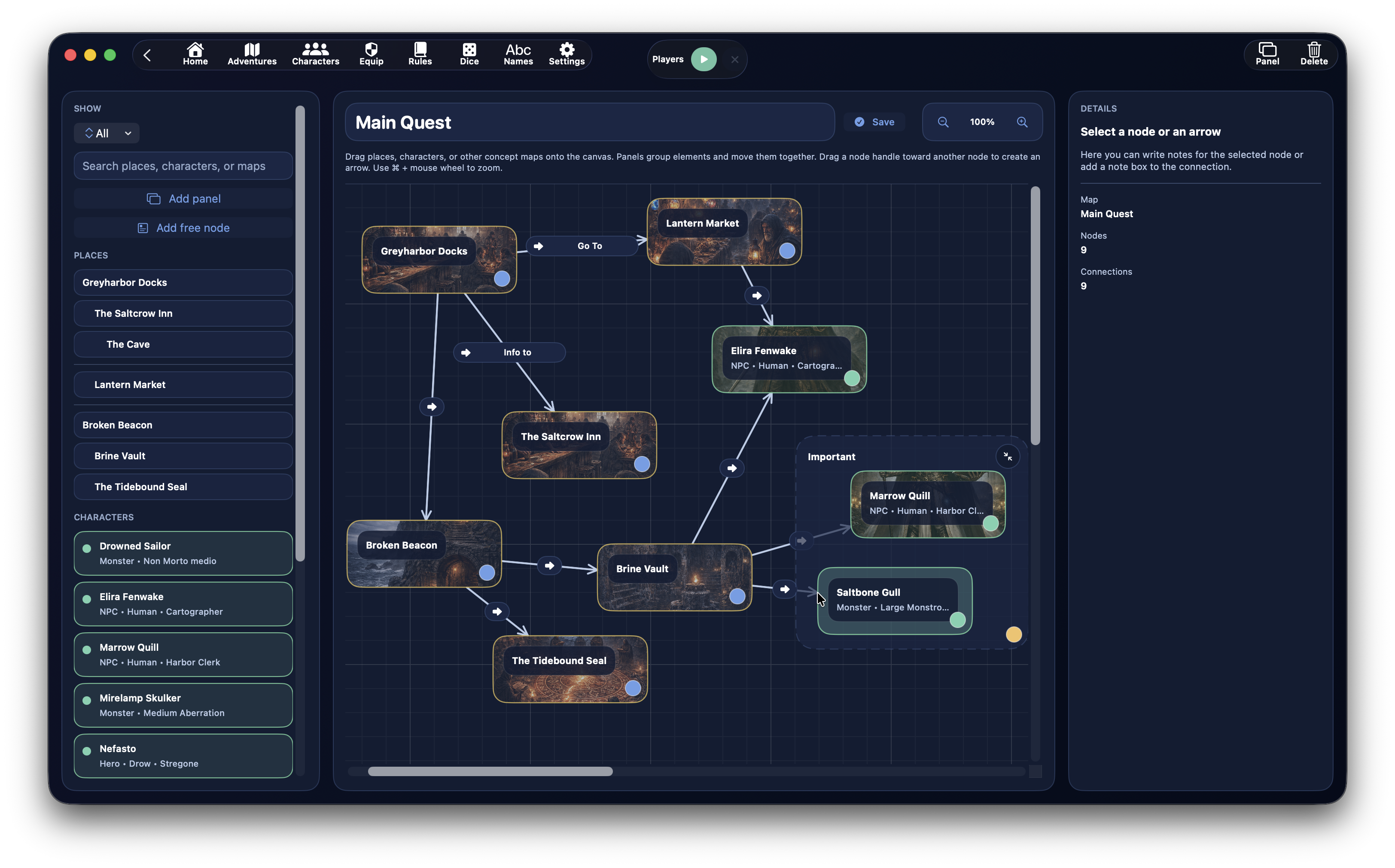Viewport: 1395px width, 868px height.
Task: Collapse the Important panel
Action: coord(1008,456)
